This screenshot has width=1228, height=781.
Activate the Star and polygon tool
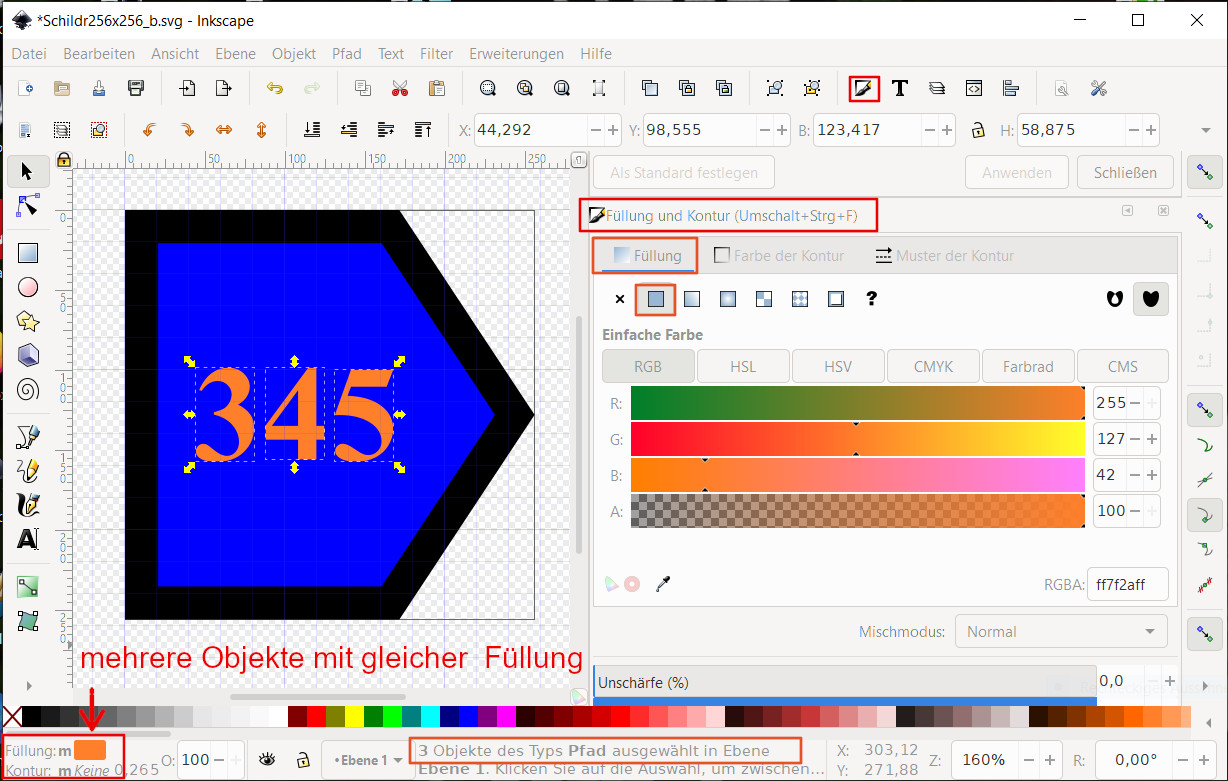click(x=28, y=321)
